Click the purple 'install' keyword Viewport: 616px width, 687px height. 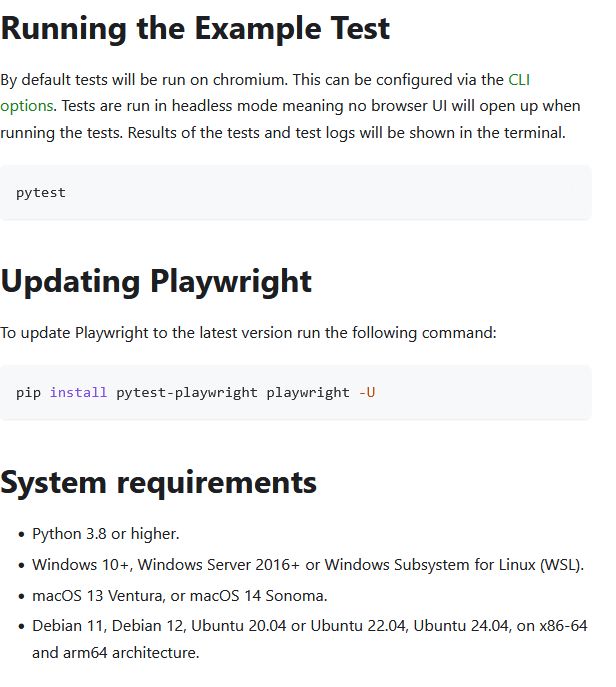(78, 392)
